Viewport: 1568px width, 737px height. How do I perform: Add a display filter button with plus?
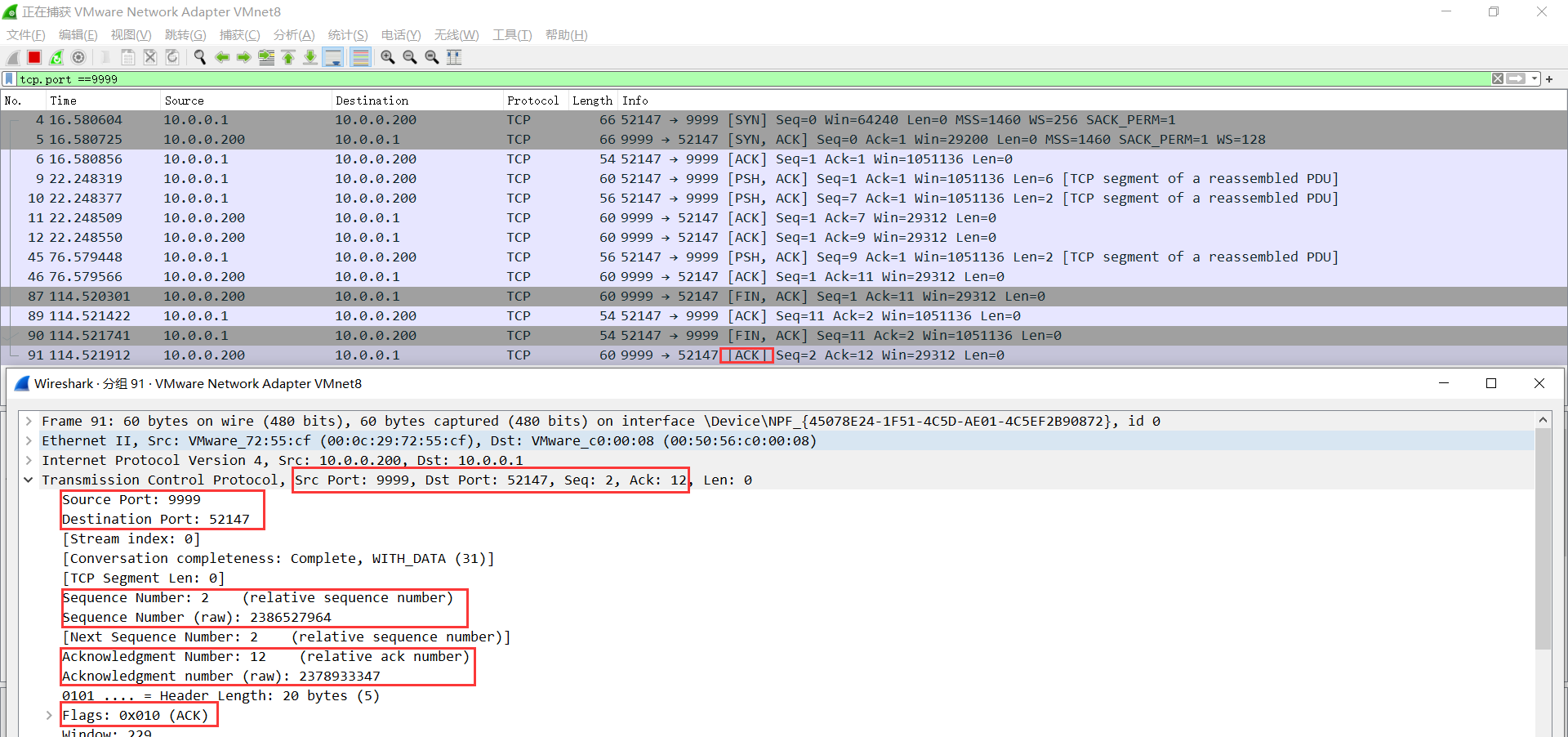tap(1549, 79)
